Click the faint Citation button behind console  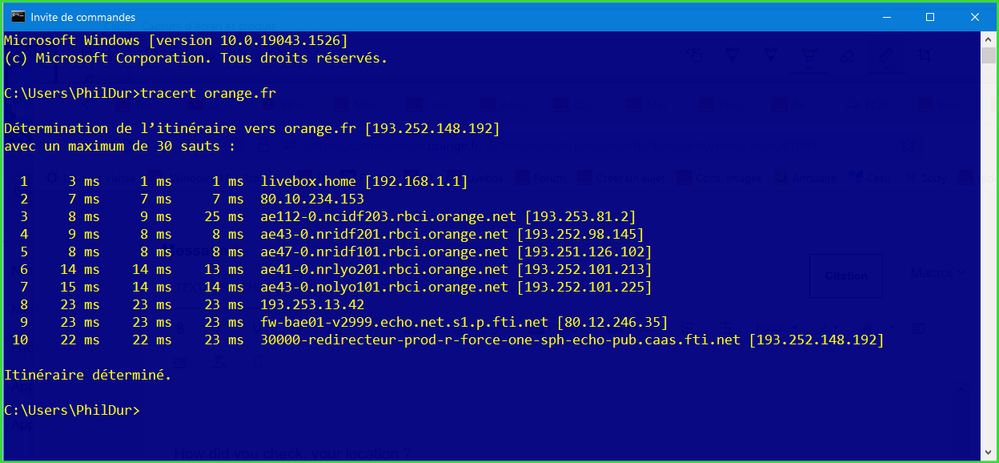coord(845,275)
